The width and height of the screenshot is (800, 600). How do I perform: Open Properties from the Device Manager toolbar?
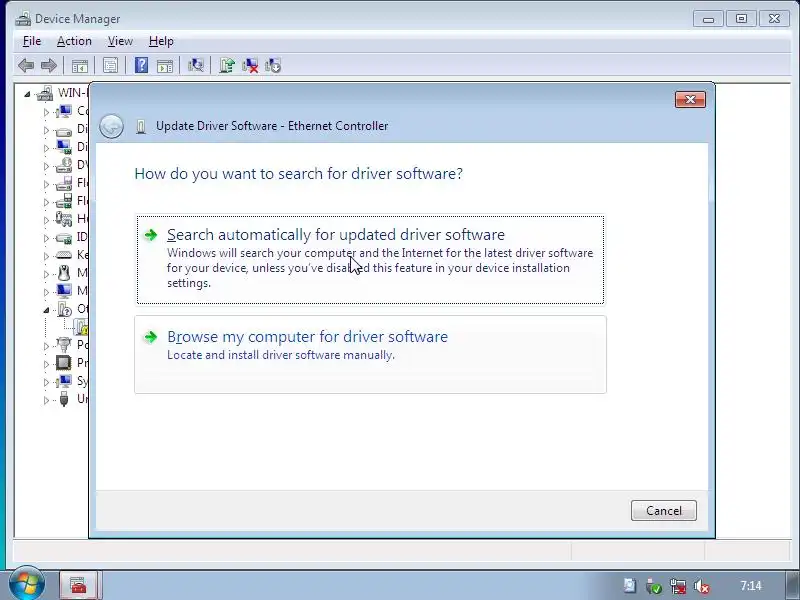coord(110,65)
